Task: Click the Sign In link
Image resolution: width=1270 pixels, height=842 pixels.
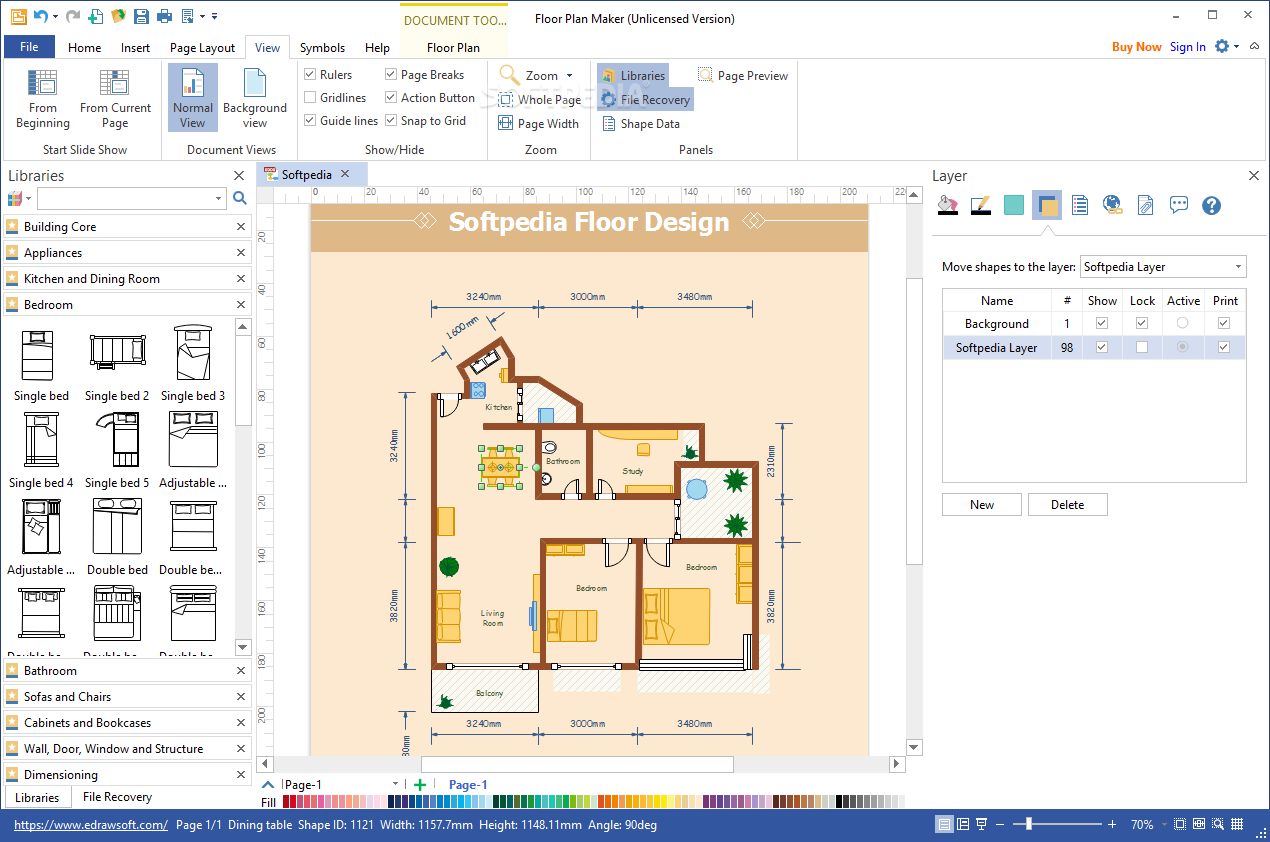Action: tap(1187, 47)
